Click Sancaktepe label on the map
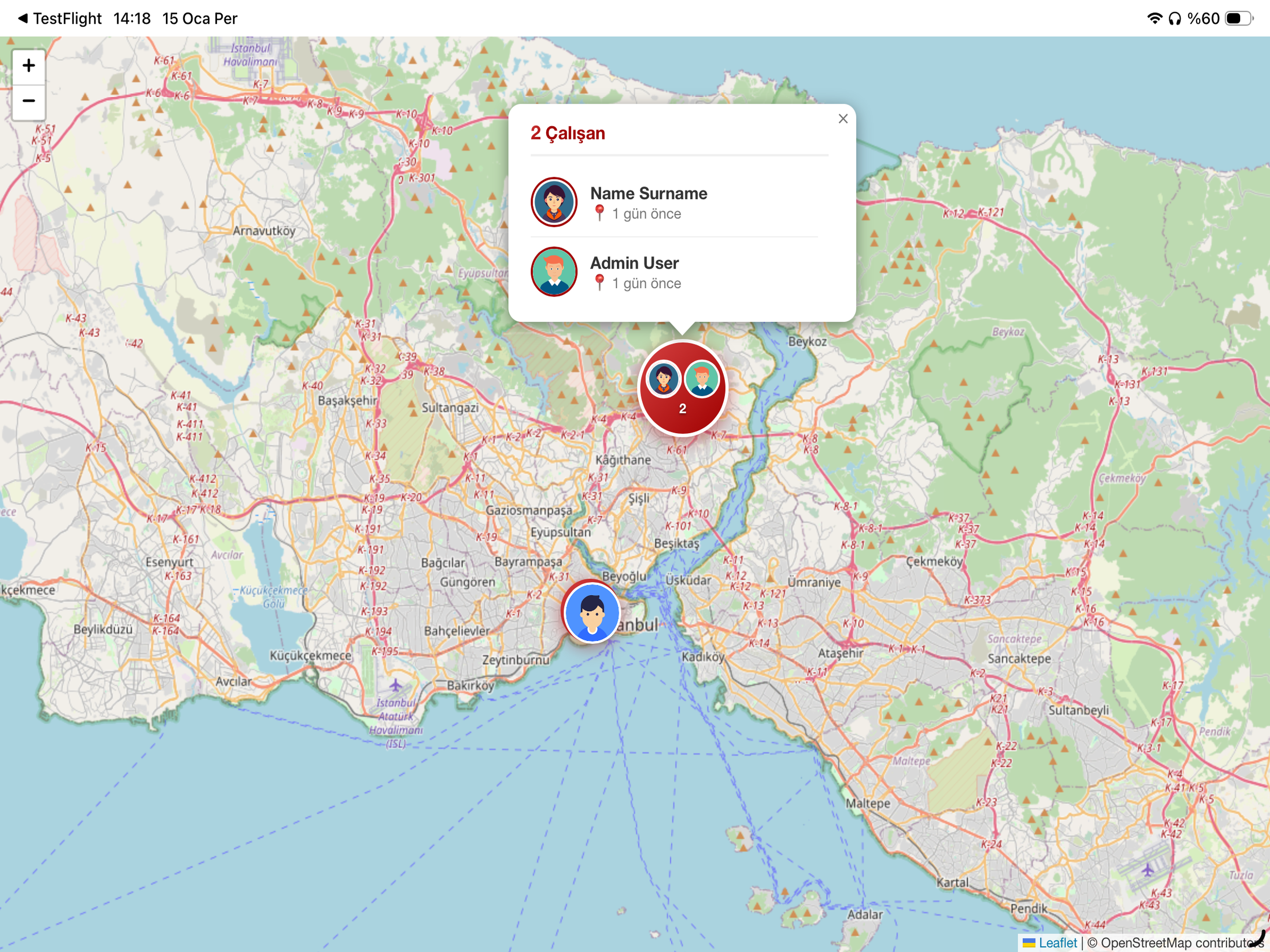1270x952 pixels. 1020,659
